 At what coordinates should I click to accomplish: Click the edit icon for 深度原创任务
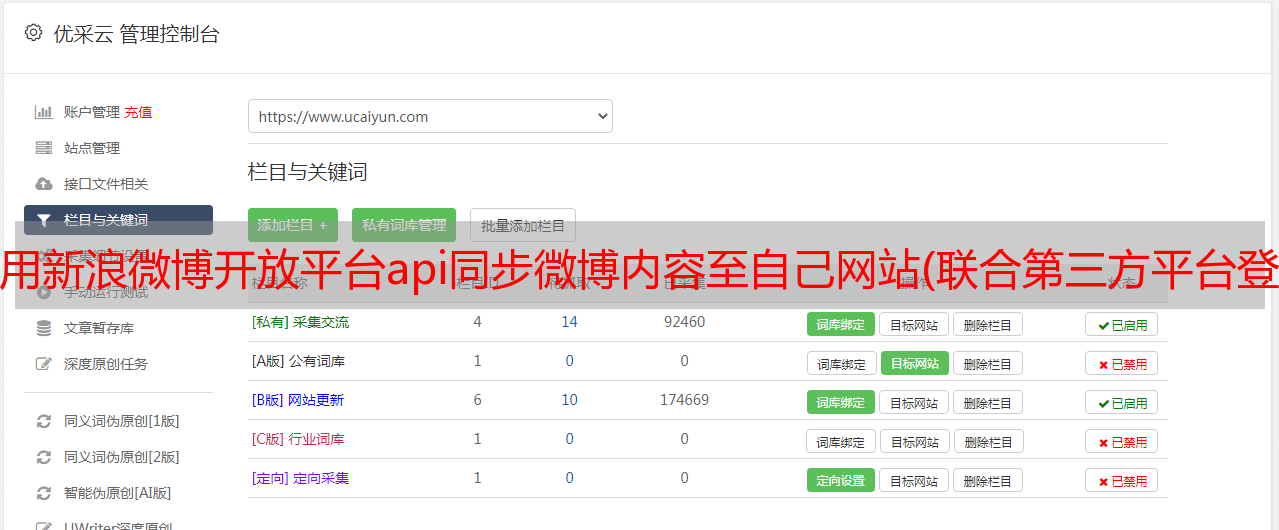click(x=44, y=364)
